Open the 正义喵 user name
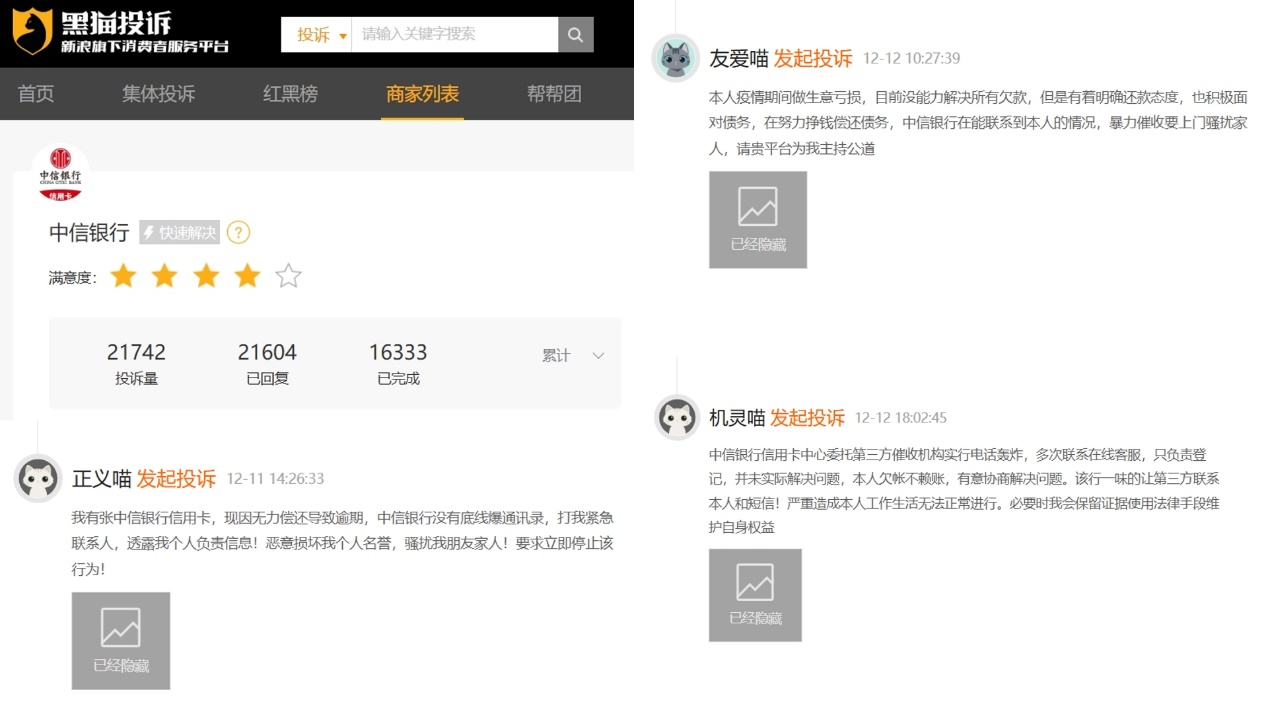Image resolution: width=1268 pixels, height=714 pixels. point(102,479)
